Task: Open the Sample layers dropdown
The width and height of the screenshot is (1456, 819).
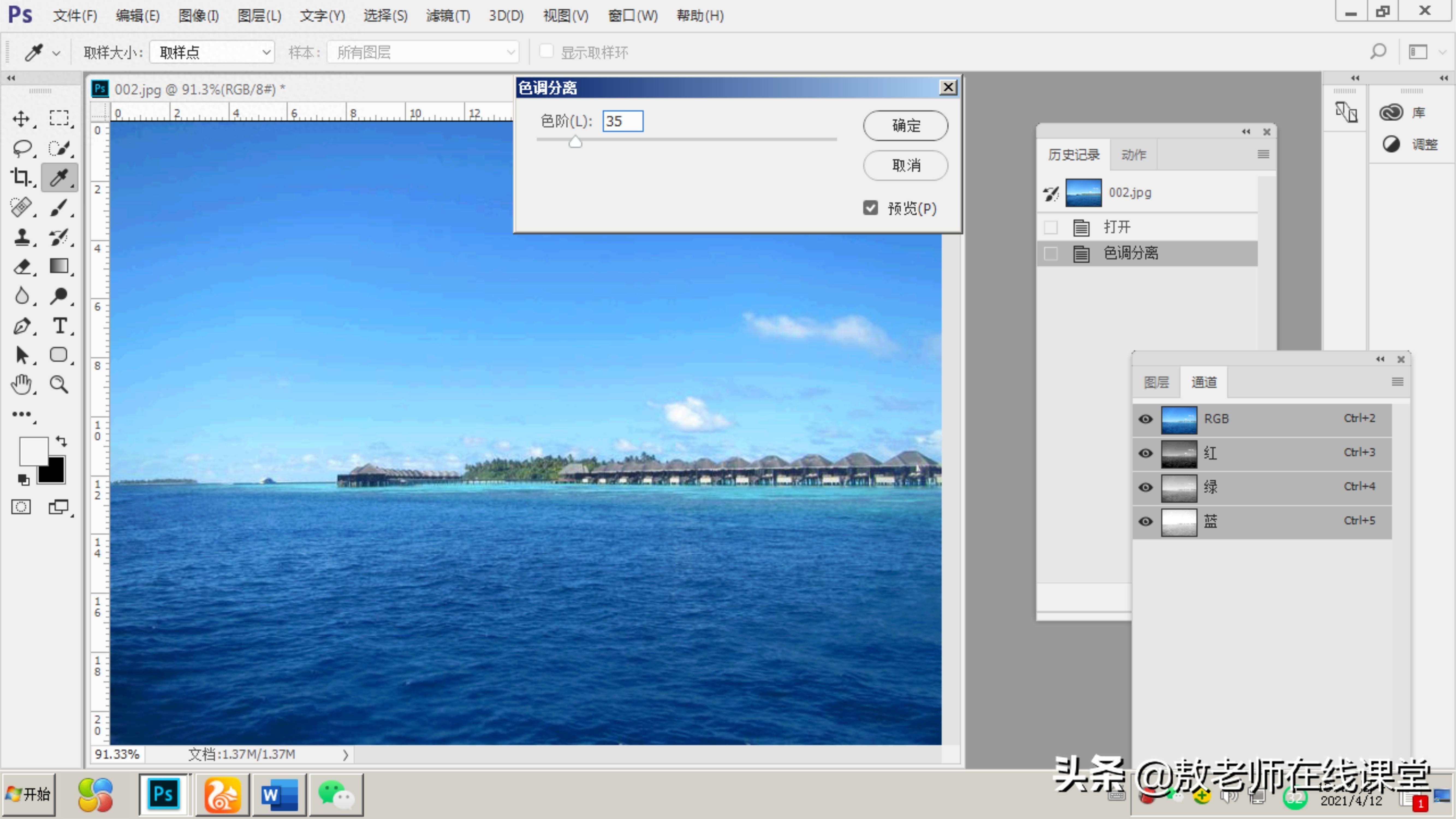Action: click(423, 53)
